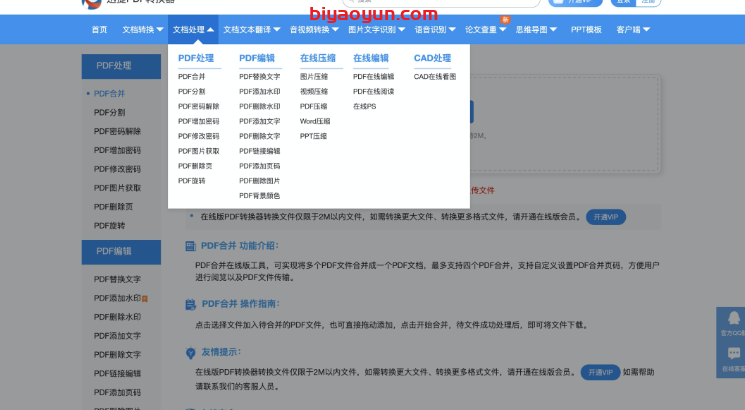Choose PDF分割 in the dropdown menu
Viewport: 745px width, 410px height.
click(191, 91)
